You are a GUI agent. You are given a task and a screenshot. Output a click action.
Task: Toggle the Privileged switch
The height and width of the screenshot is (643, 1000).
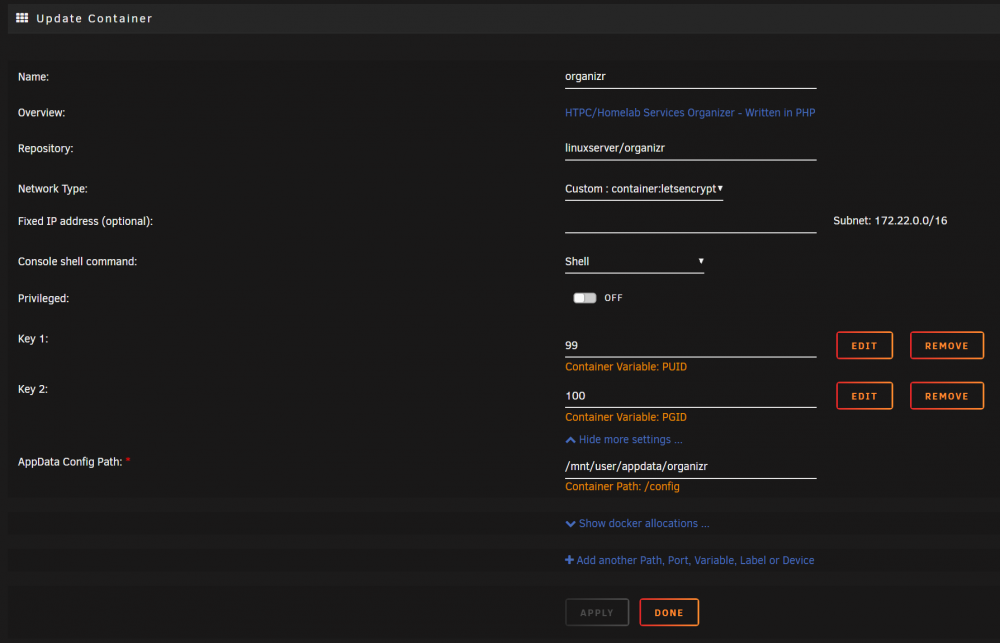click(584, 298)
